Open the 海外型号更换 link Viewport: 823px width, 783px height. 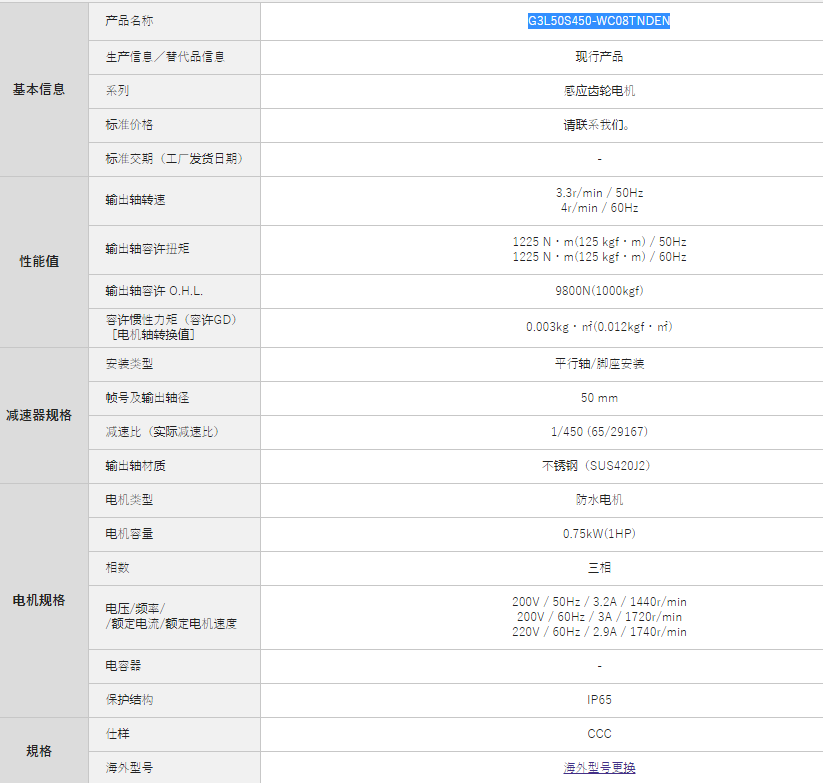[x=599, y=768]
